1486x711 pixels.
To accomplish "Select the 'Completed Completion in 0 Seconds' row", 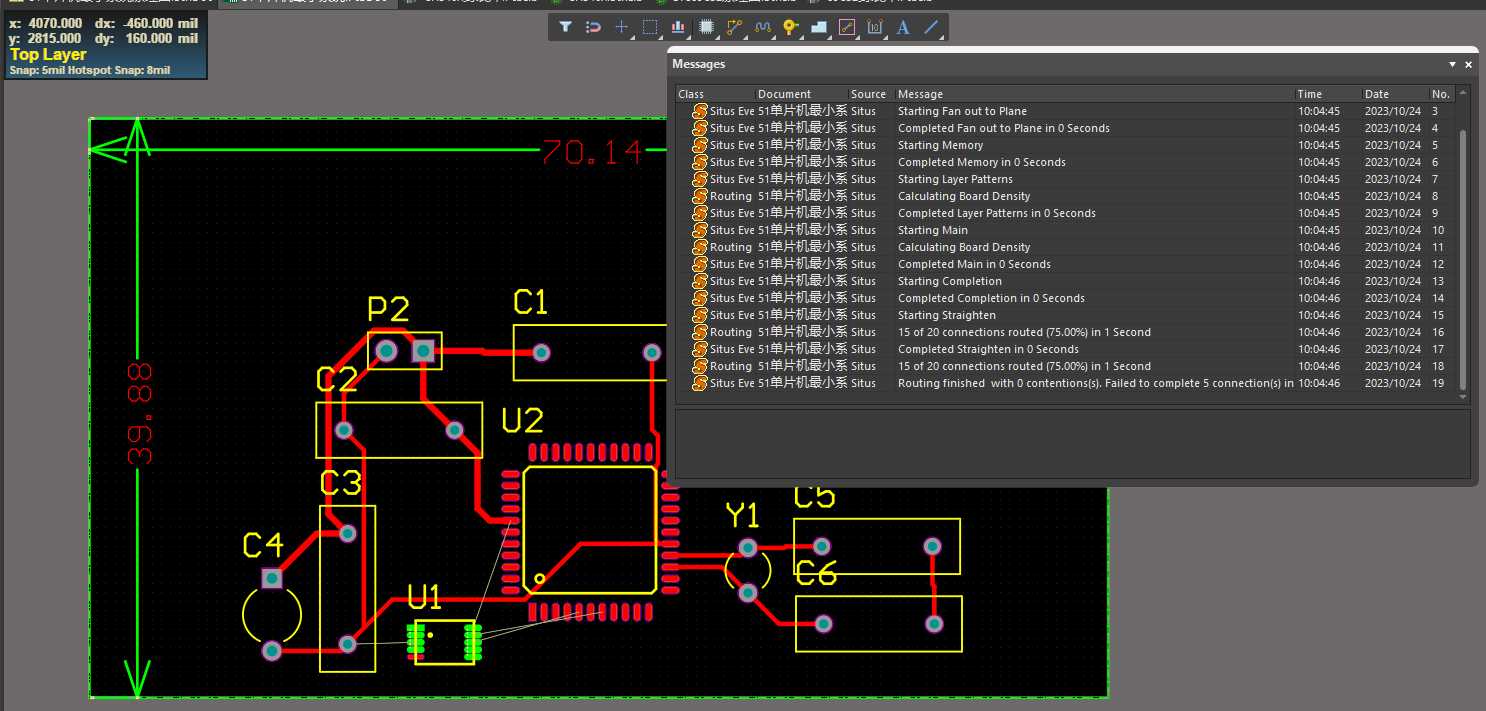I will (x=1066, y=298).
